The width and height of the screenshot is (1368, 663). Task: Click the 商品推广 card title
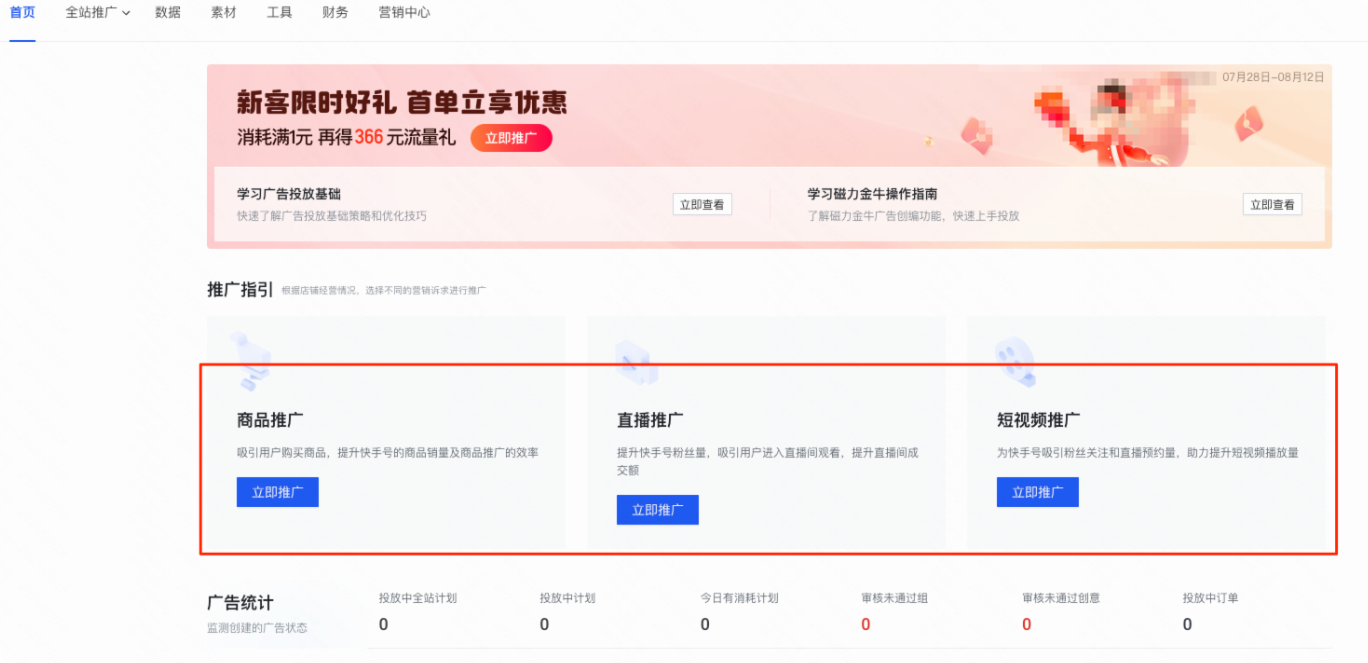pyautogui.click(x=271, y=420)
